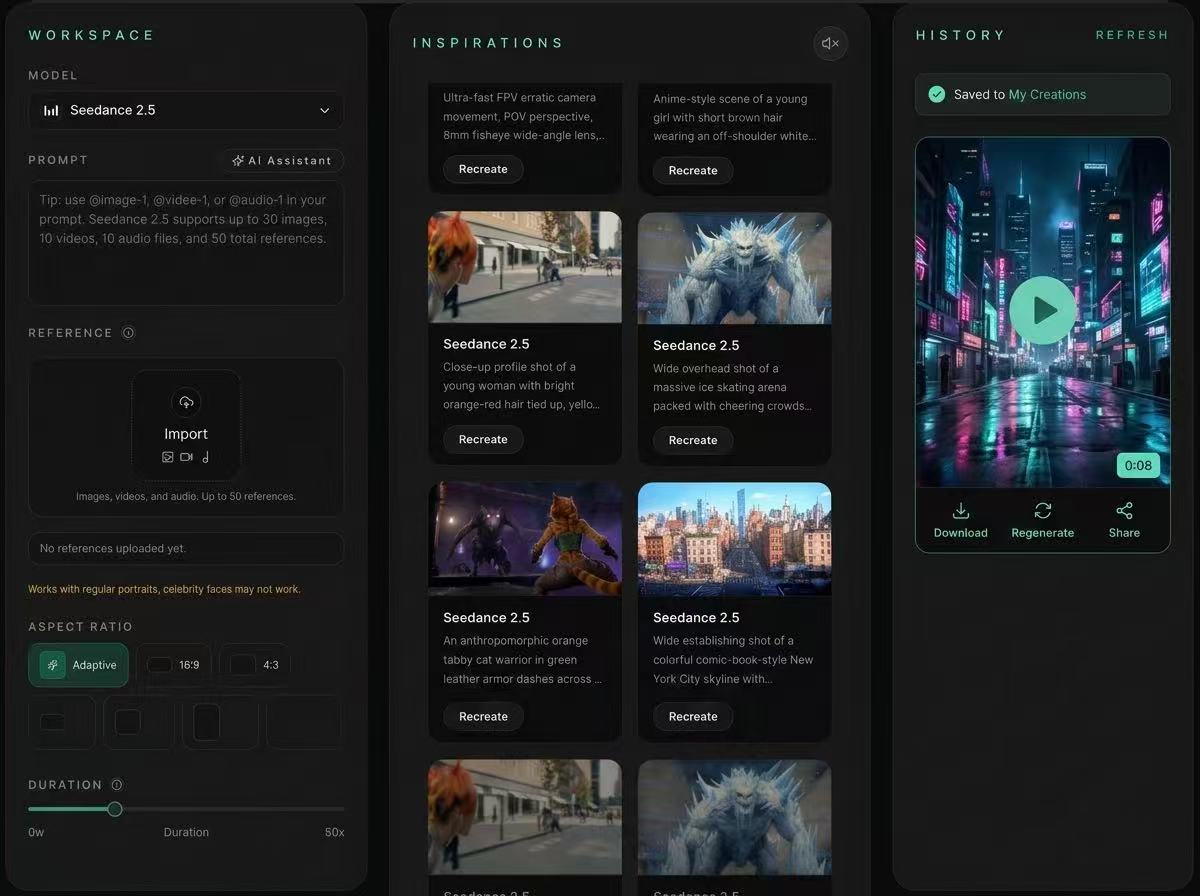Click REFRESH in the History panel
The width and height of the screenshot is (1200, 896).
tap(1132, 35)
